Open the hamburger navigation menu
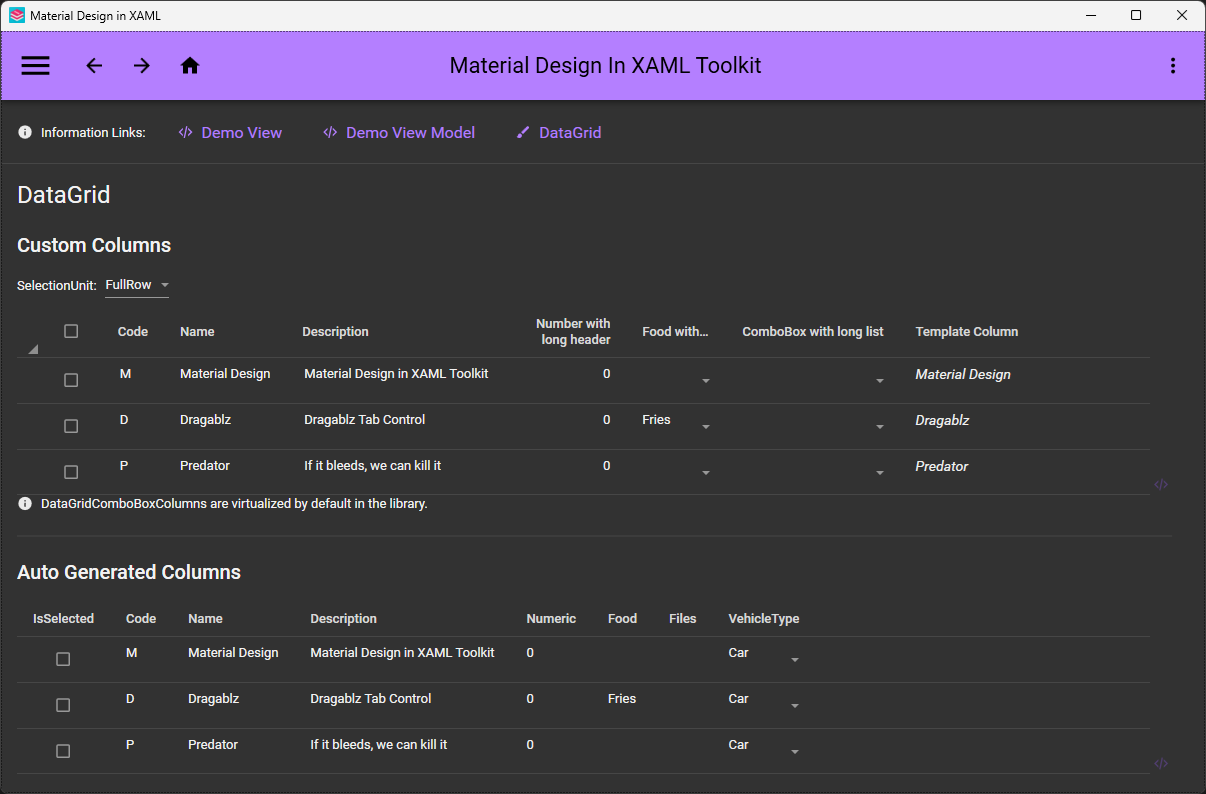 36,66
